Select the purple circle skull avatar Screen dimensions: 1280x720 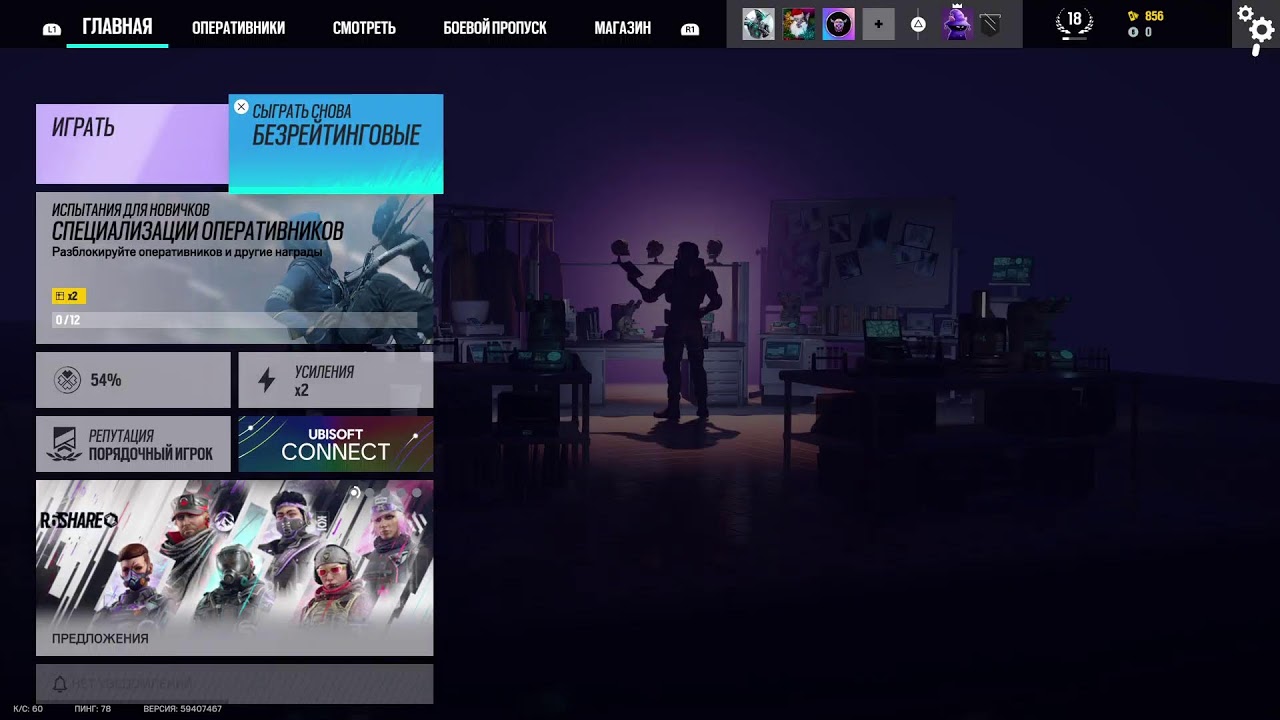[x=838, y=24]
